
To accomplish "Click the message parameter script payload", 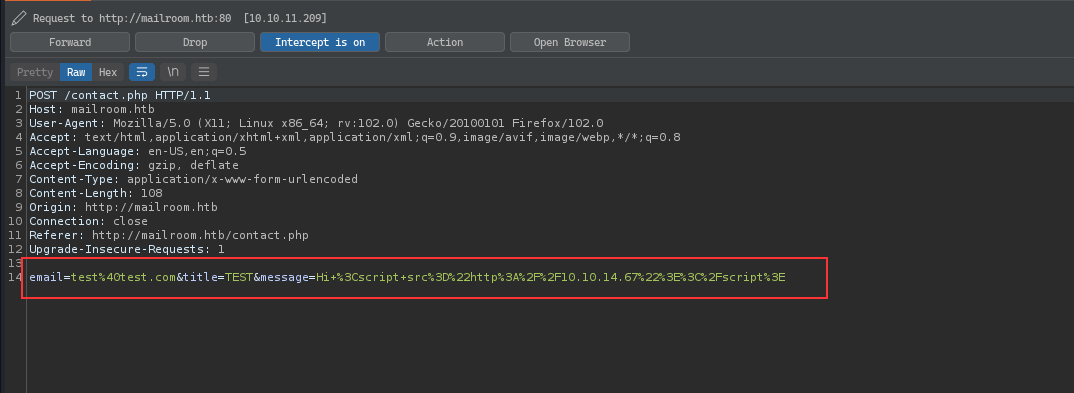I will point(550,277).
